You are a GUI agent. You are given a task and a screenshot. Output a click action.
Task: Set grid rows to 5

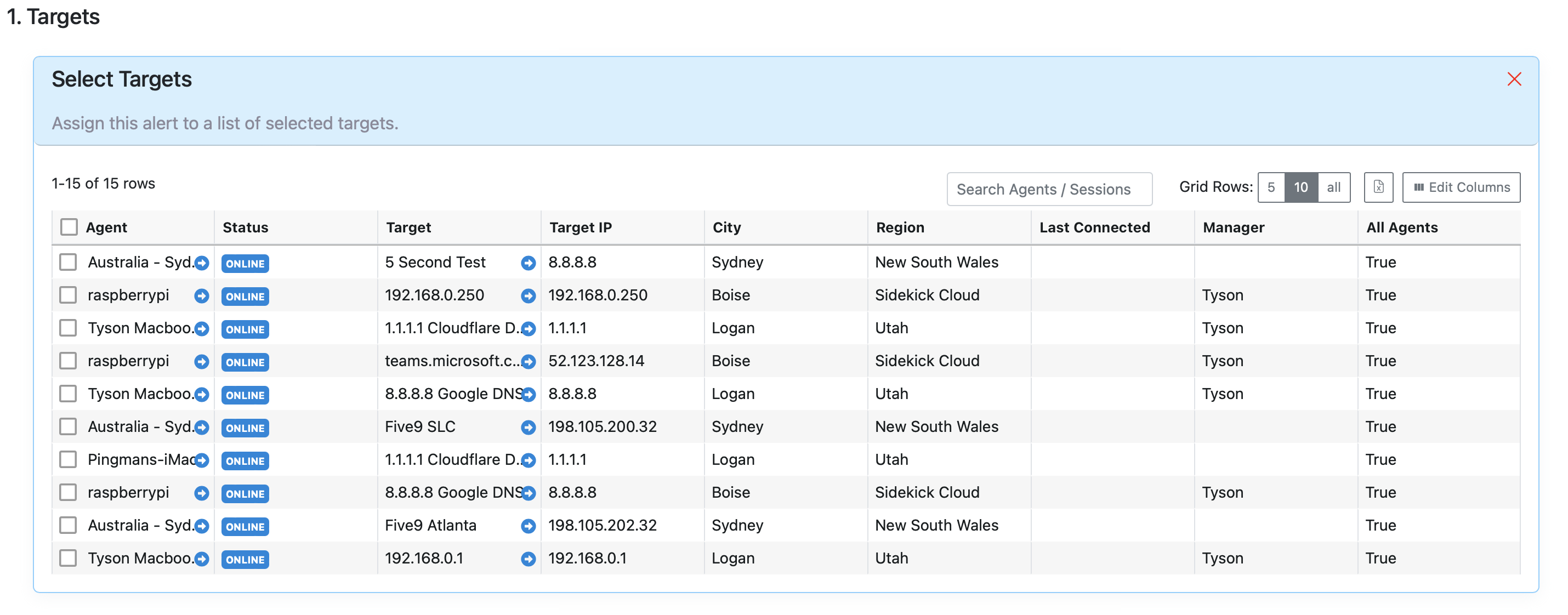(1270, 187)
